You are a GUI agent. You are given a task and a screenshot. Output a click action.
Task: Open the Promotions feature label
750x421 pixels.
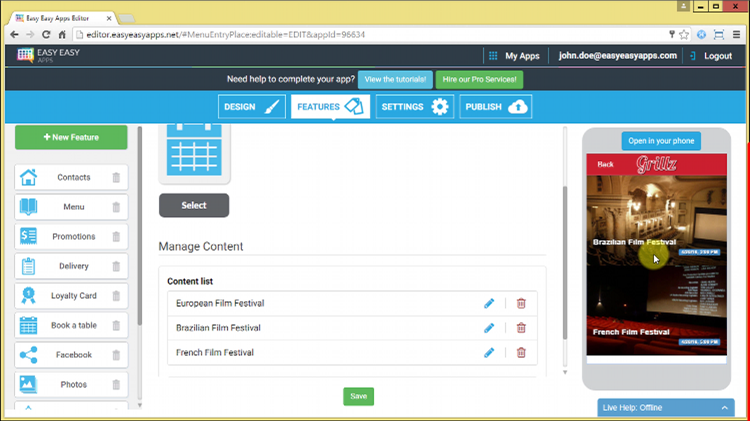coord(74,236)
